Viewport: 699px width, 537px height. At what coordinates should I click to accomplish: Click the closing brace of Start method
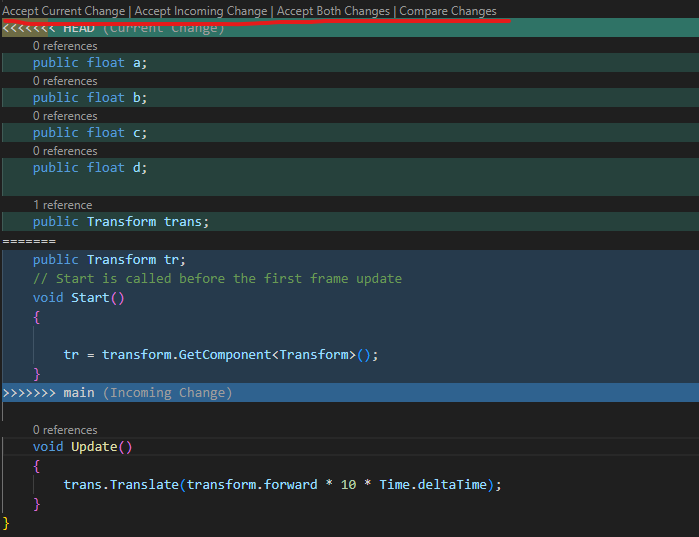pyautogui.click(x=37, y=373)
